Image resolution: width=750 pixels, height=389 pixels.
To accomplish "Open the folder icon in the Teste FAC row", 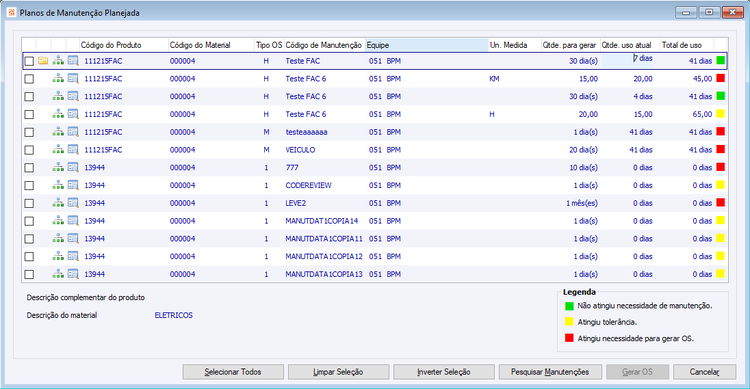I will [x=43, y=61].
